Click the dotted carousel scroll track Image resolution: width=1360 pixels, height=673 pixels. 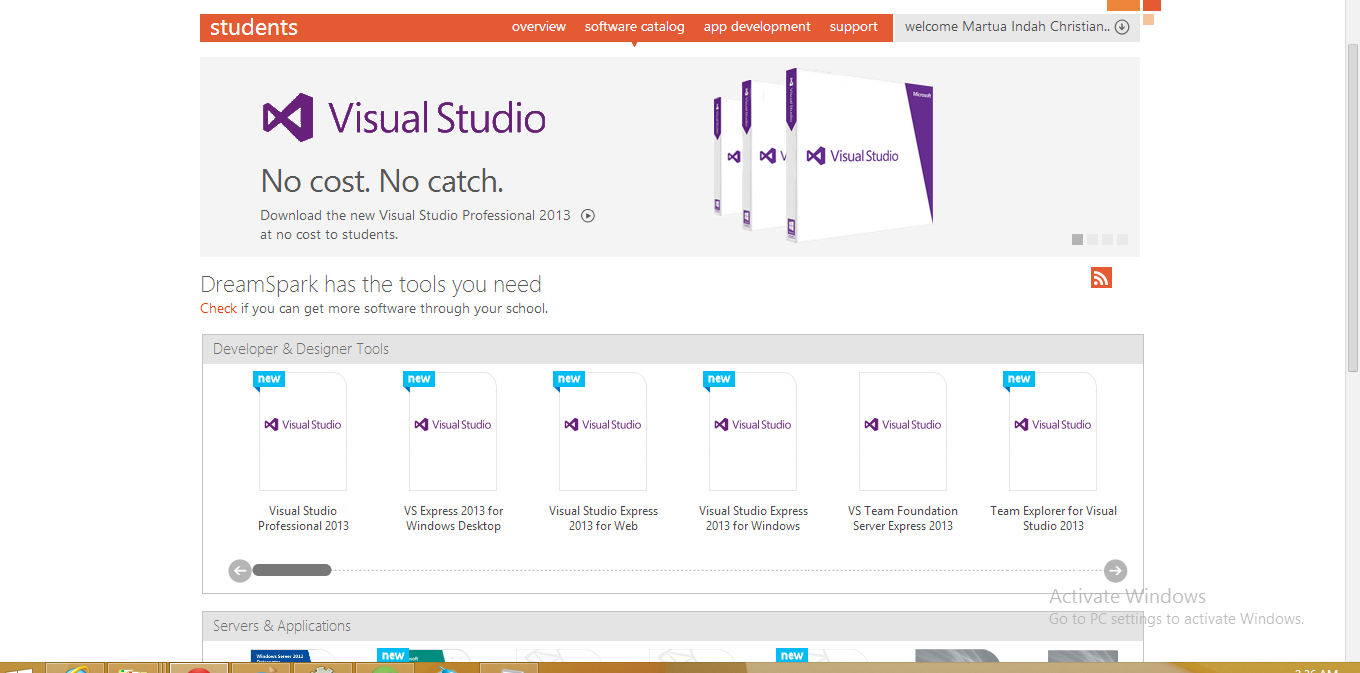tap(717, 570)
